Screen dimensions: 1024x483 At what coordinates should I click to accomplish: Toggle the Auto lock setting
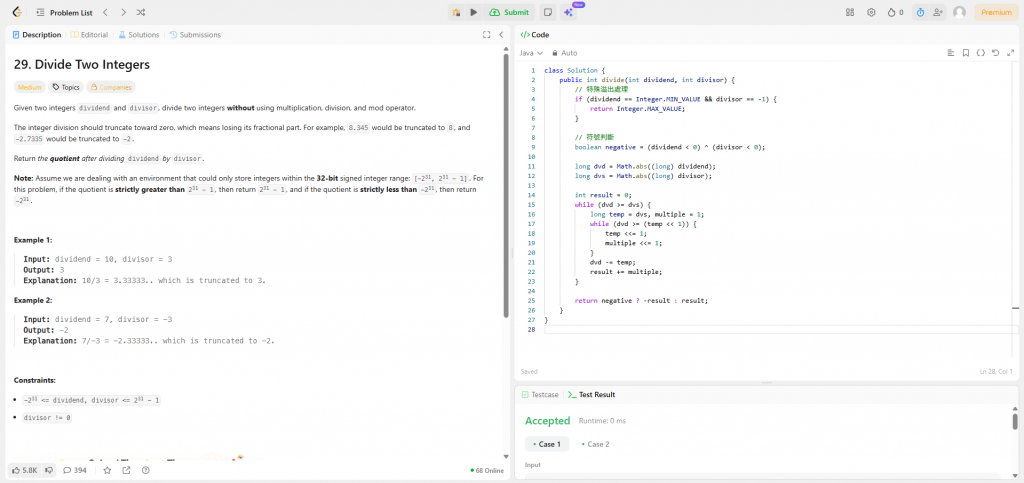(565, 53)
